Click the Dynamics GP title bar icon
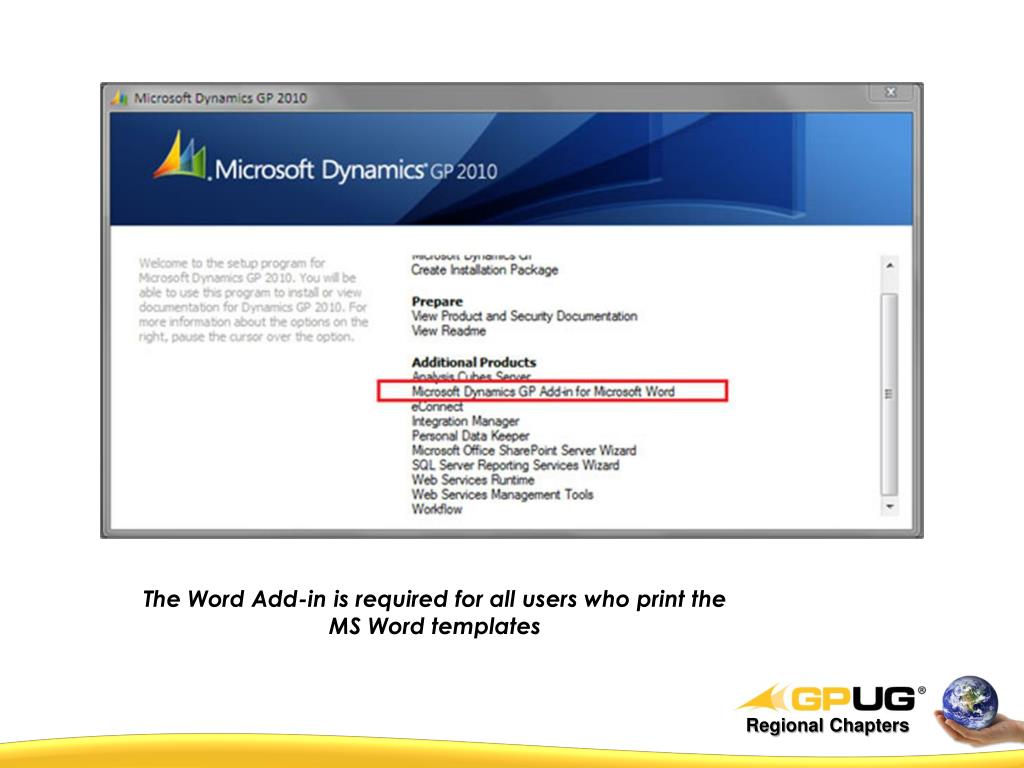This screenshot has width=1024, height=768. pos(120,98)
